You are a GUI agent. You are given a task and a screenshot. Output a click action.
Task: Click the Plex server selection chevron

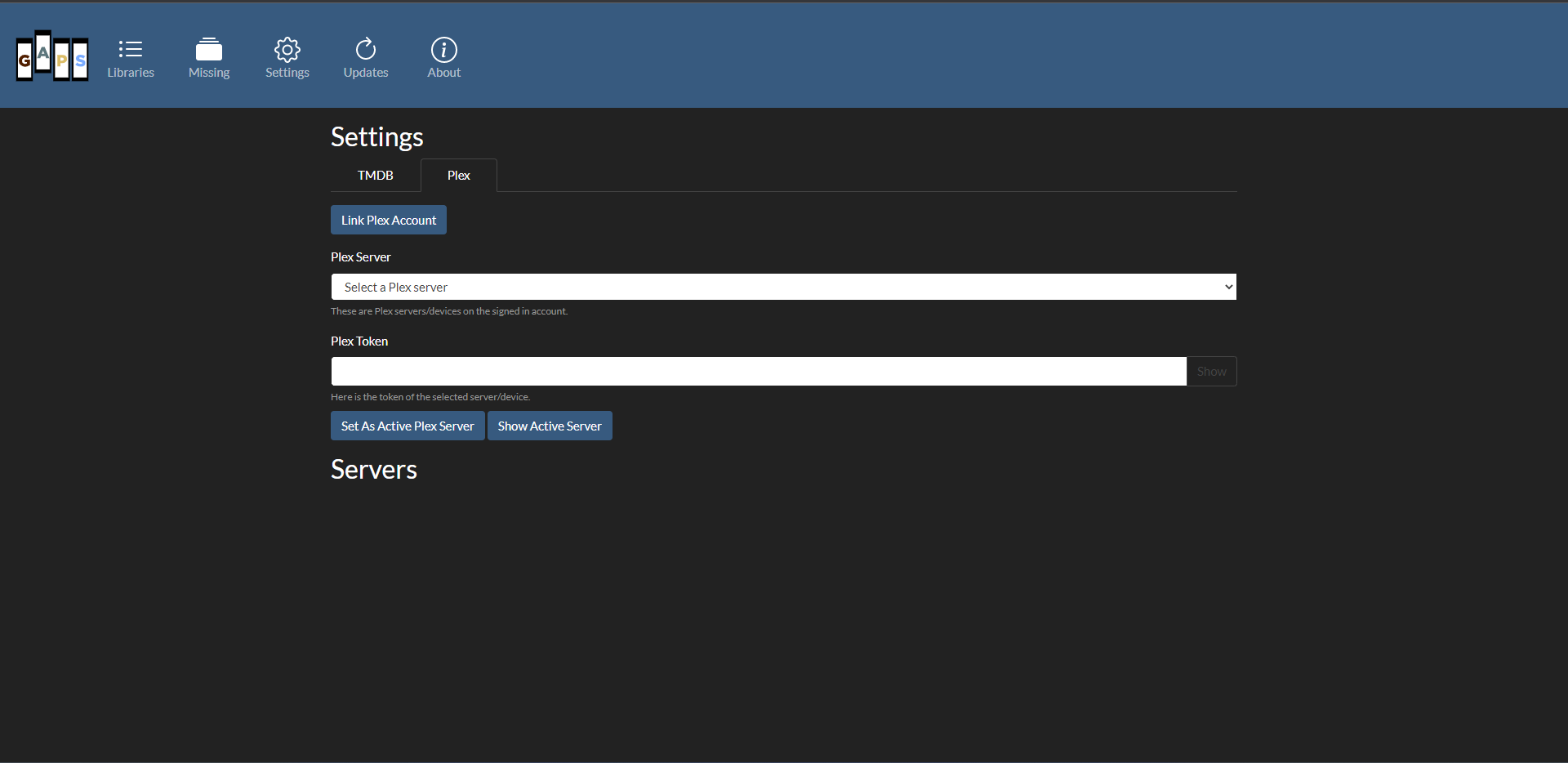(1227, 286)
